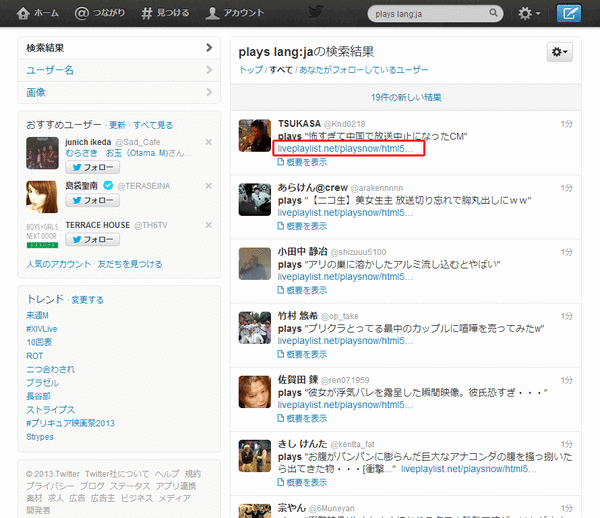The width and height of the screenshot is (600, 518).
Task: Open the Account (アカウント) nav item
Action: (235, 13)
